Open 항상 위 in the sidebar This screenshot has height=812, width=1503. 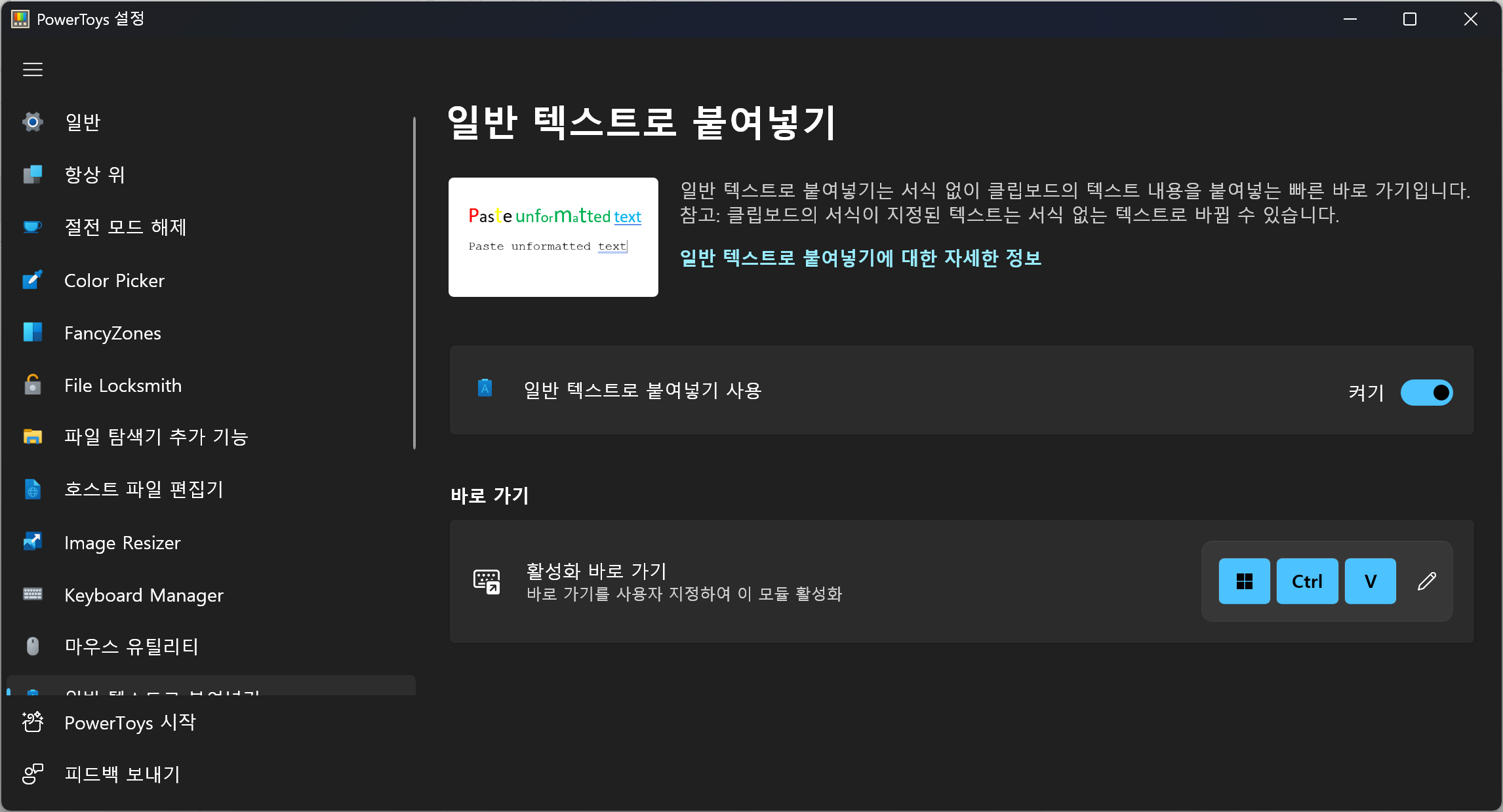pos(94,174)
